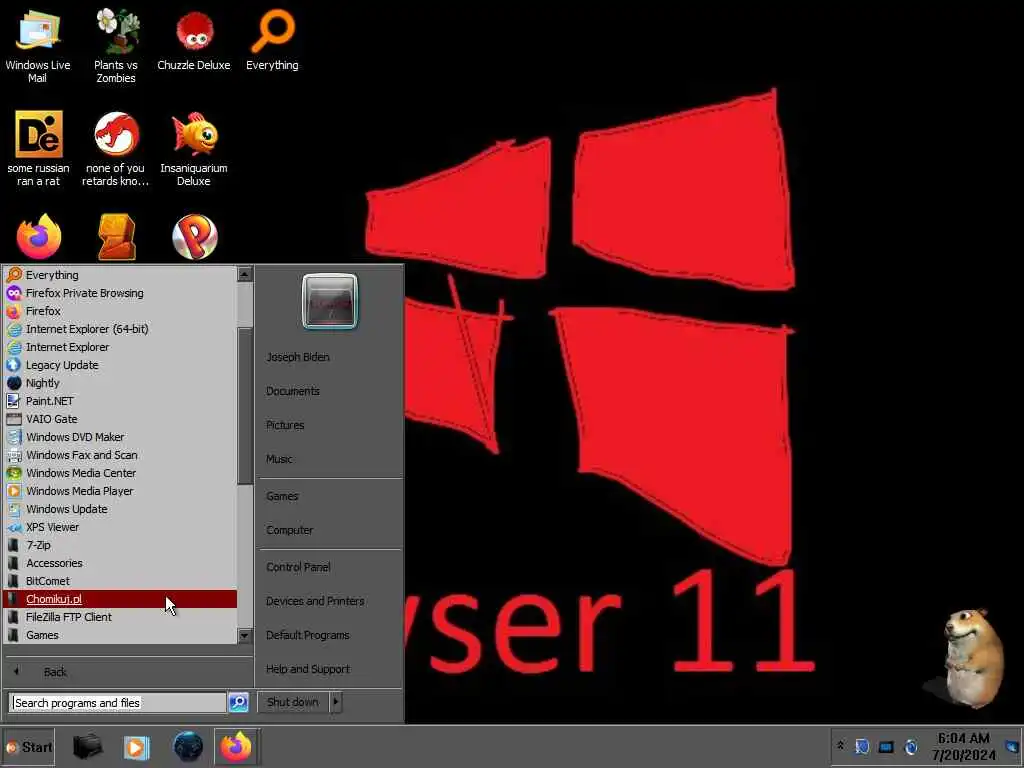This screenshot has width=1024, height=768.
Task: Open Help and Support
Action: pyautogui.click(x=330, y=669)
